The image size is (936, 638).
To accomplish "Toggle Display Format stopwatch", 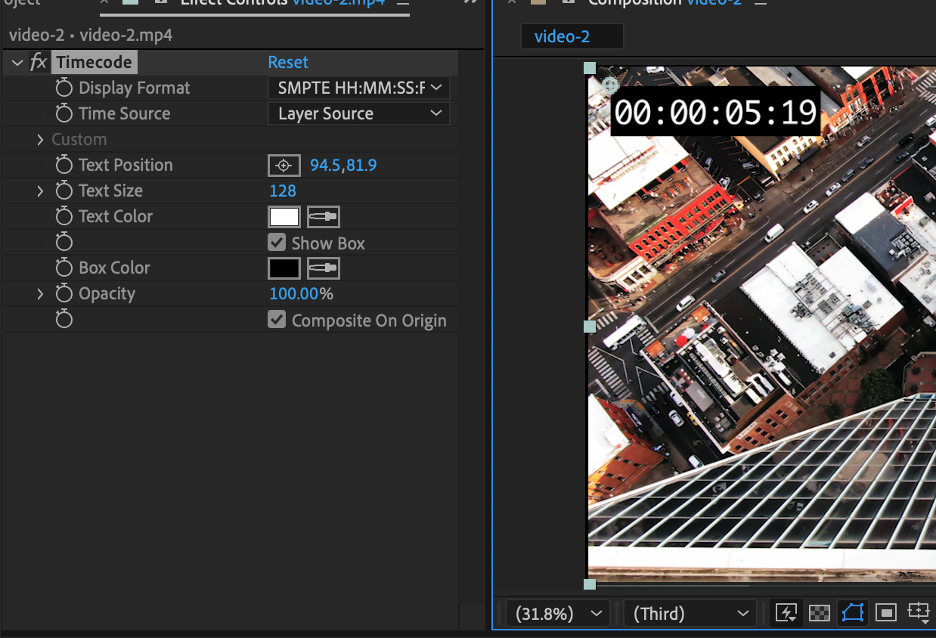I will [64, 88].
